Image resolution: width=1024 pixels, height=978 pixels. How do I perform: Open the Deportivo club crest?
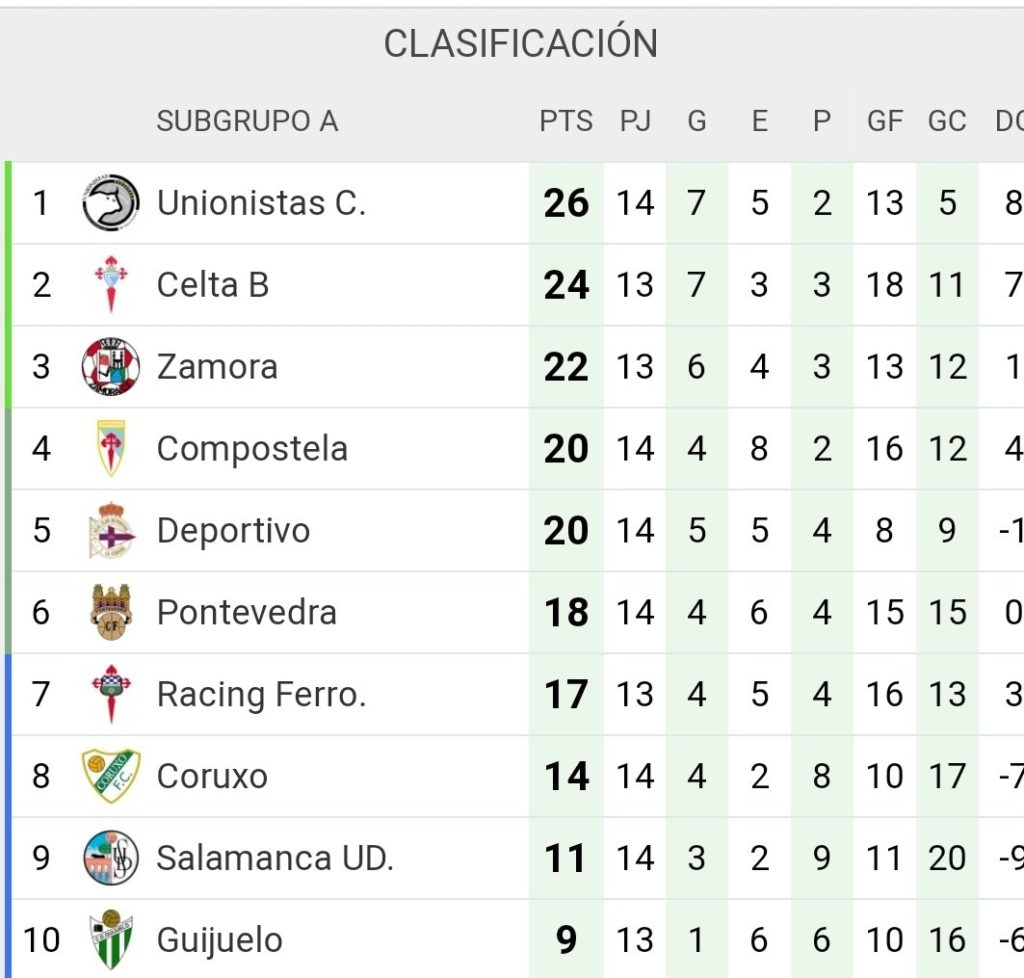coord(110,530)
